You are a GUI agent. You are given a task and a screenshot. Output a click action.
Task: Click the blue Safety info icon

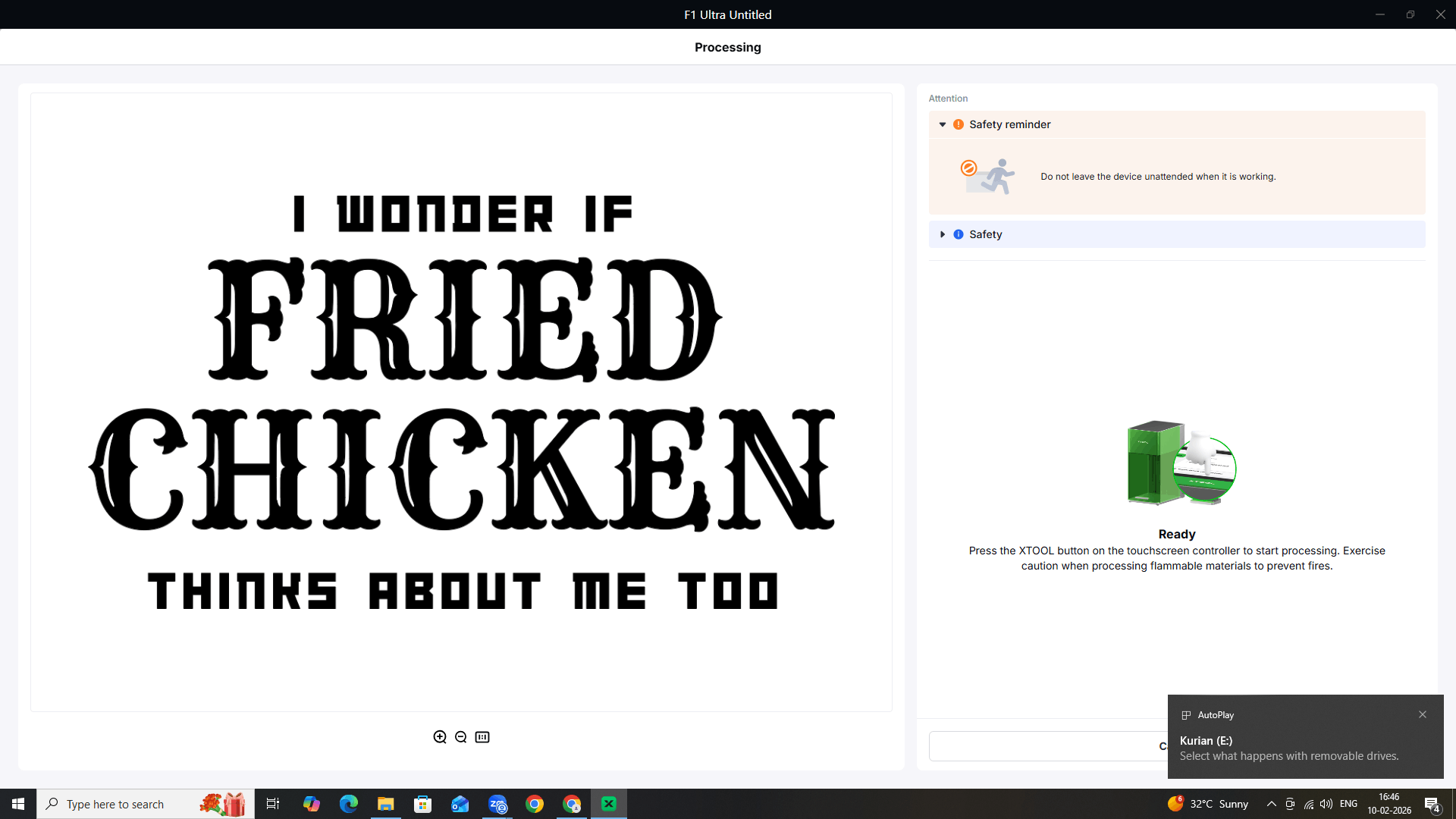click(959, 234)
